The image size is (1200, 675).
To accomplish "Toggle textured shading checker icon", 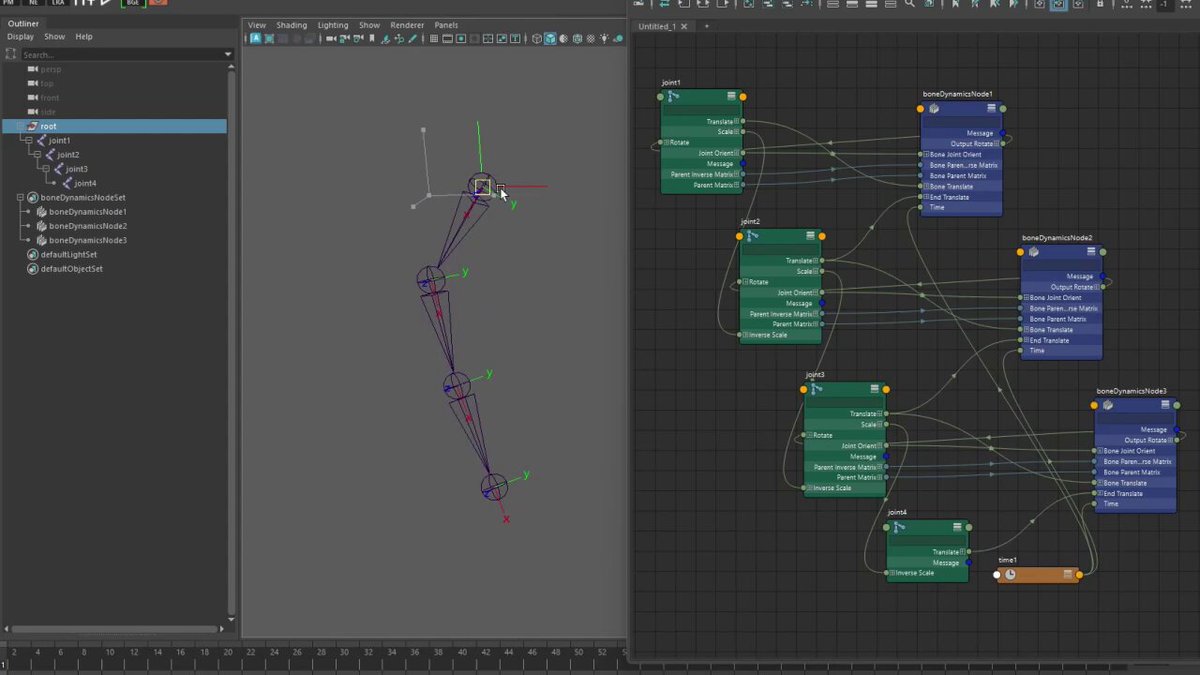I will (x=590, y=39).
